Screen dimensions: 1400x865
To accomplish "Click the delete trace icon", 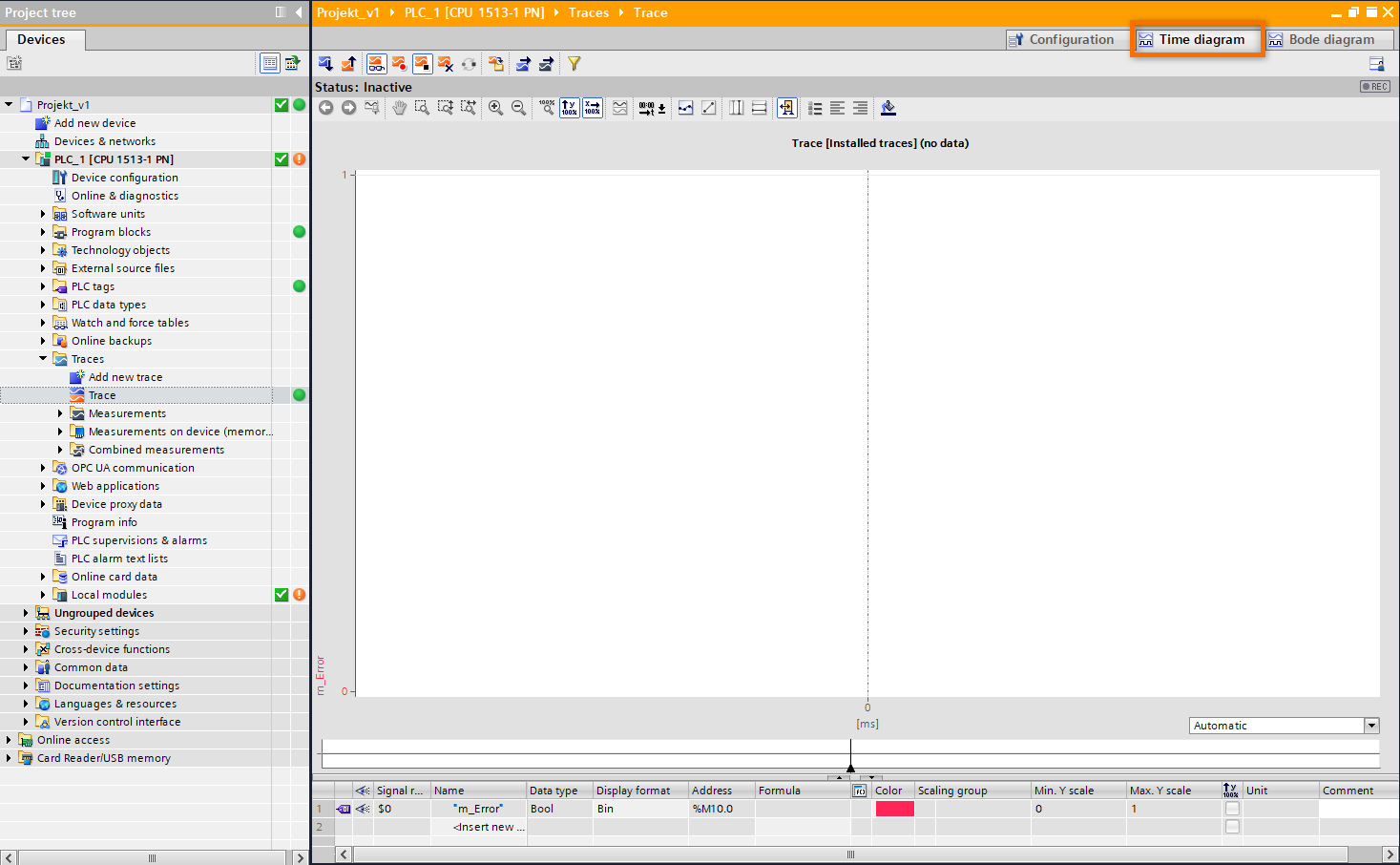I will point(446,64).
